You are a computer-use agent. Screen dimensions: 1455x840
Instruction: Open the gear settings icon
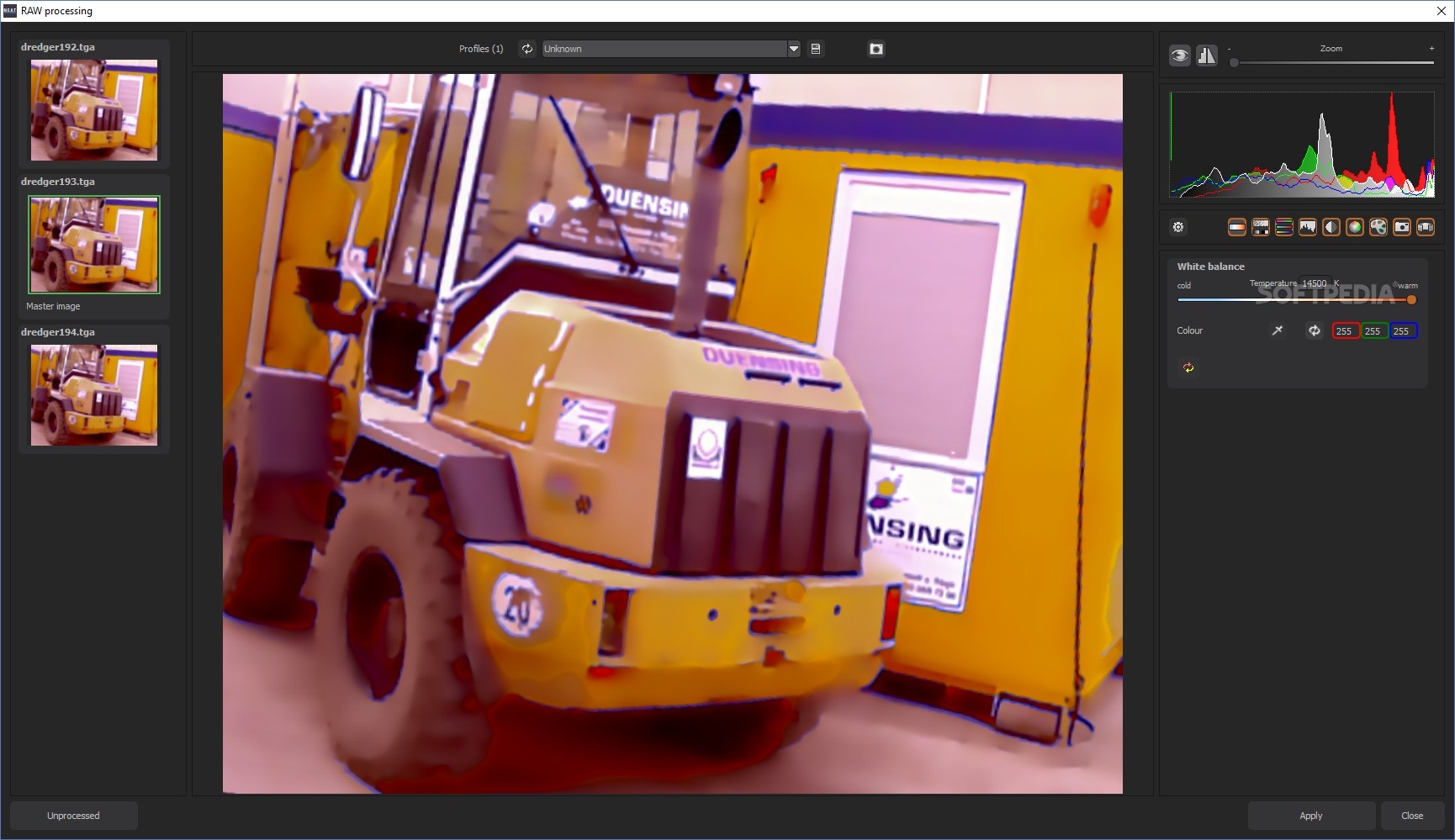coord(1178,227)
